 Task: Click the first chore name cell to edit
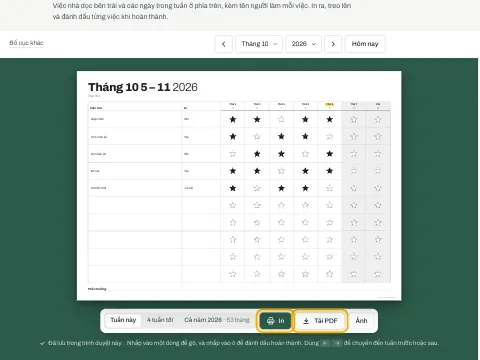point(135,119)
